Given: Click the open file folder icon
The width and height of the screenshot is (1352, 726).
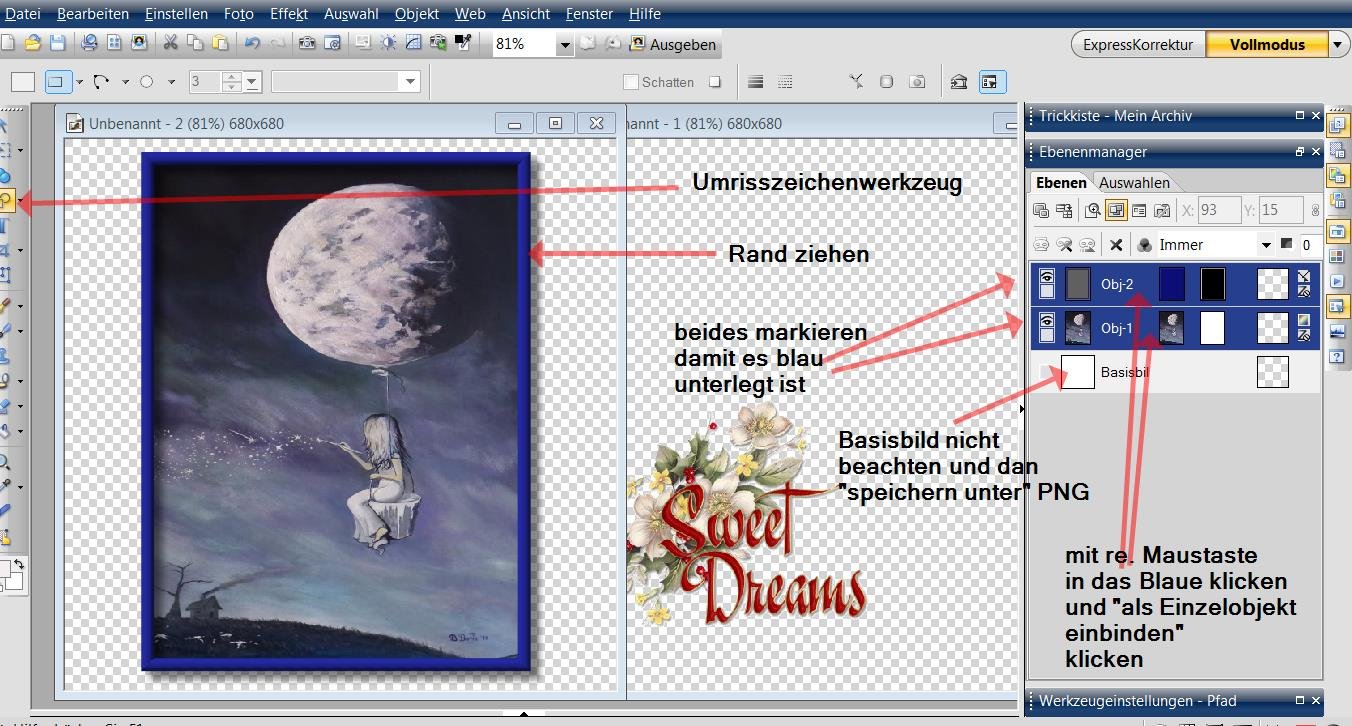Looking at the screenshot, I should click(33, 44).
